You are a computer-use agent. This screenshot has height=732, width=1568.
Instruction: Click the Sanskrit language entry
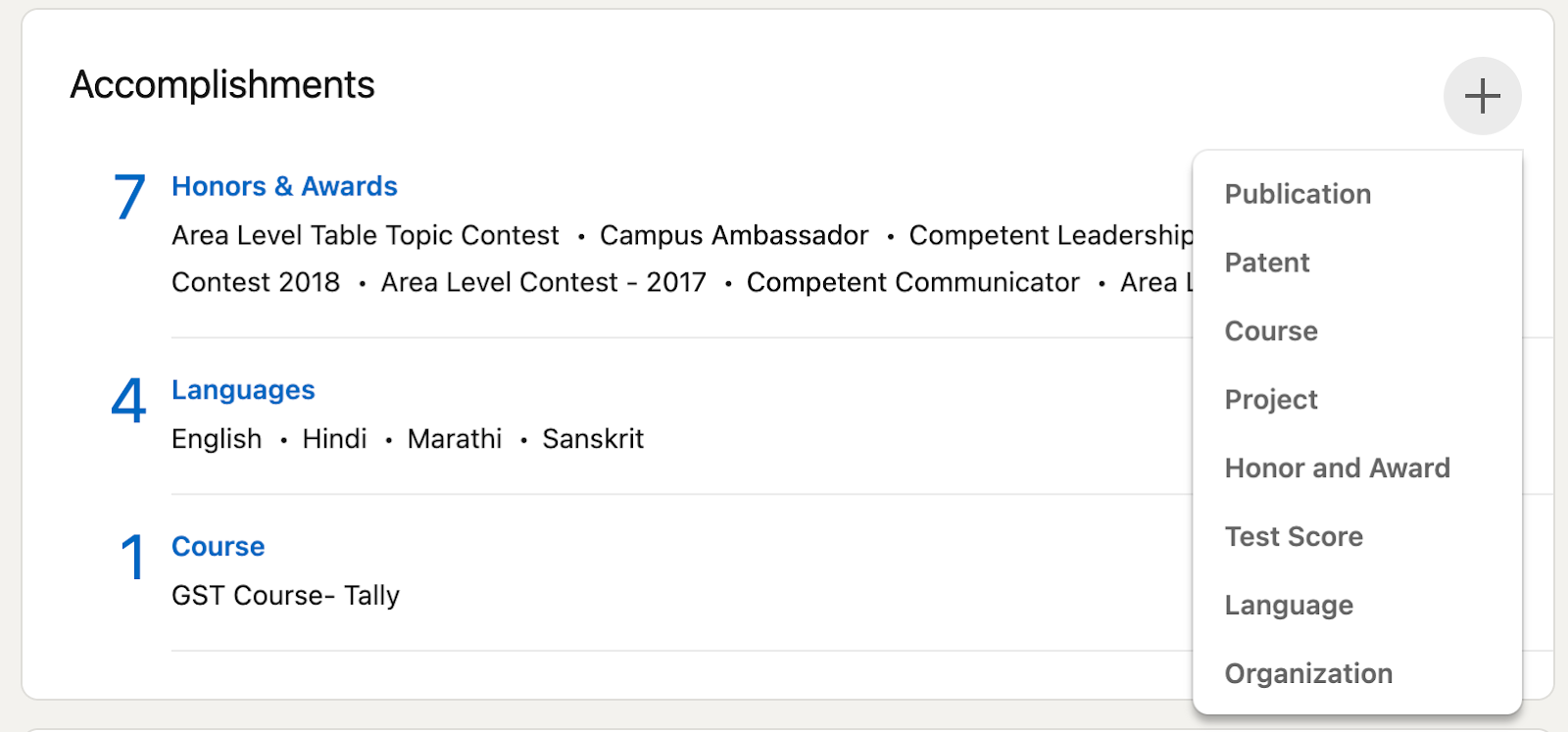[593, 439]
